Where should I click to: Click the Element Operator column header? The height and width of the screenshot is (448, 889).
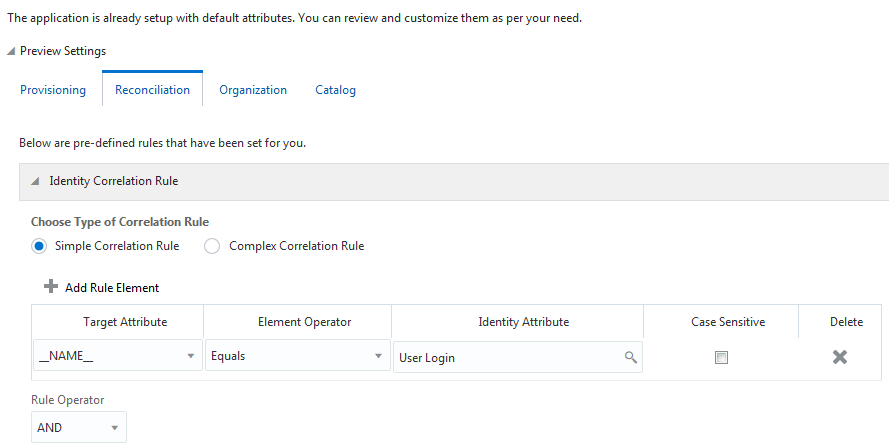[x=297, y=322]
